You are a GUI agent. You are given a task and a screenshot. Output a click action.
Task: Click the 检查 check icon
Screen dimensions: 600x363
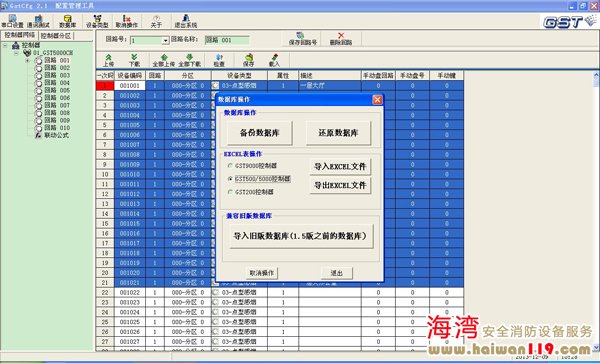[219, 60]
